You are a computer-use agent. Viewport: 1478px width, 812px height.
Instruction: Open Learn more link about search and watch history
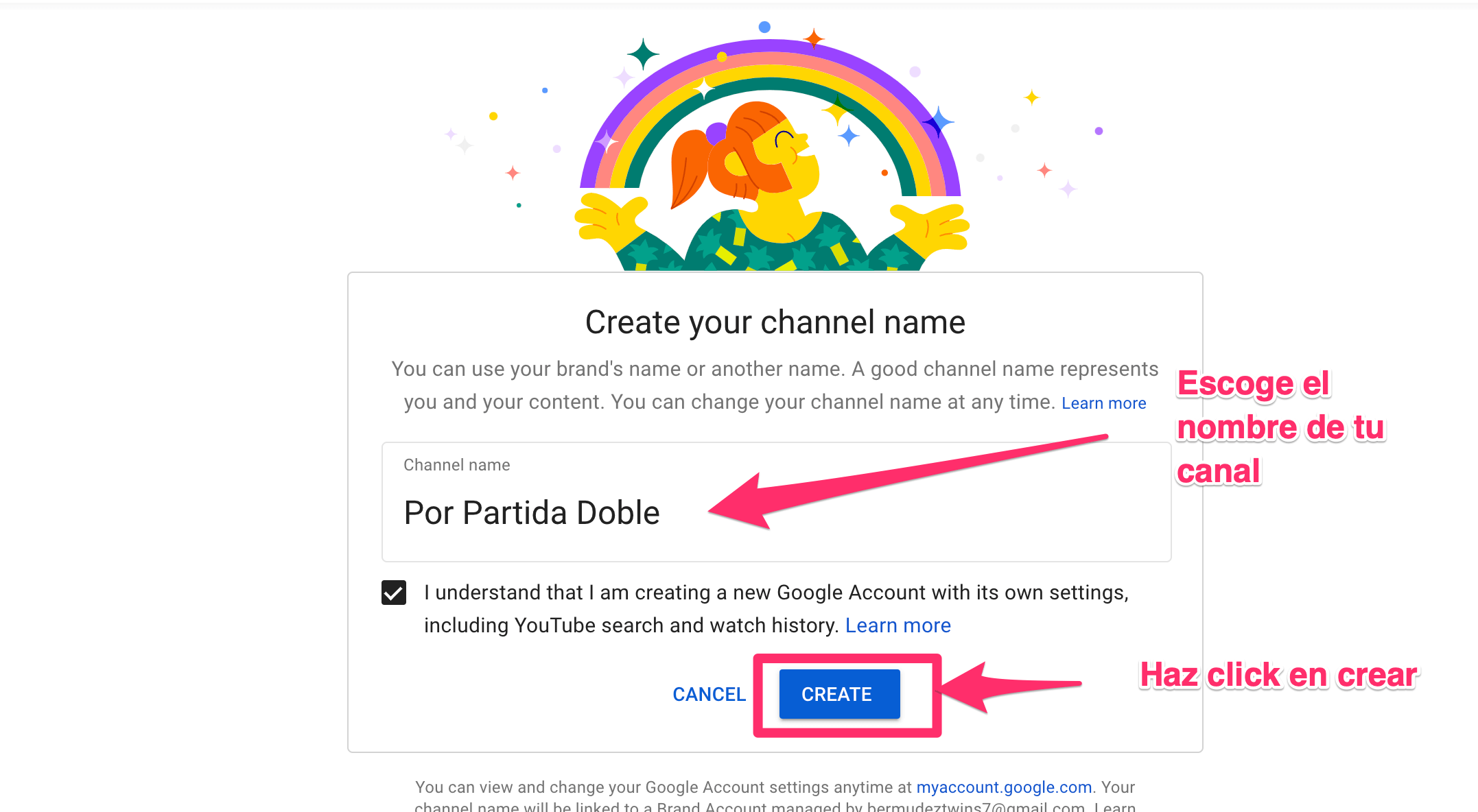point(898,625)
